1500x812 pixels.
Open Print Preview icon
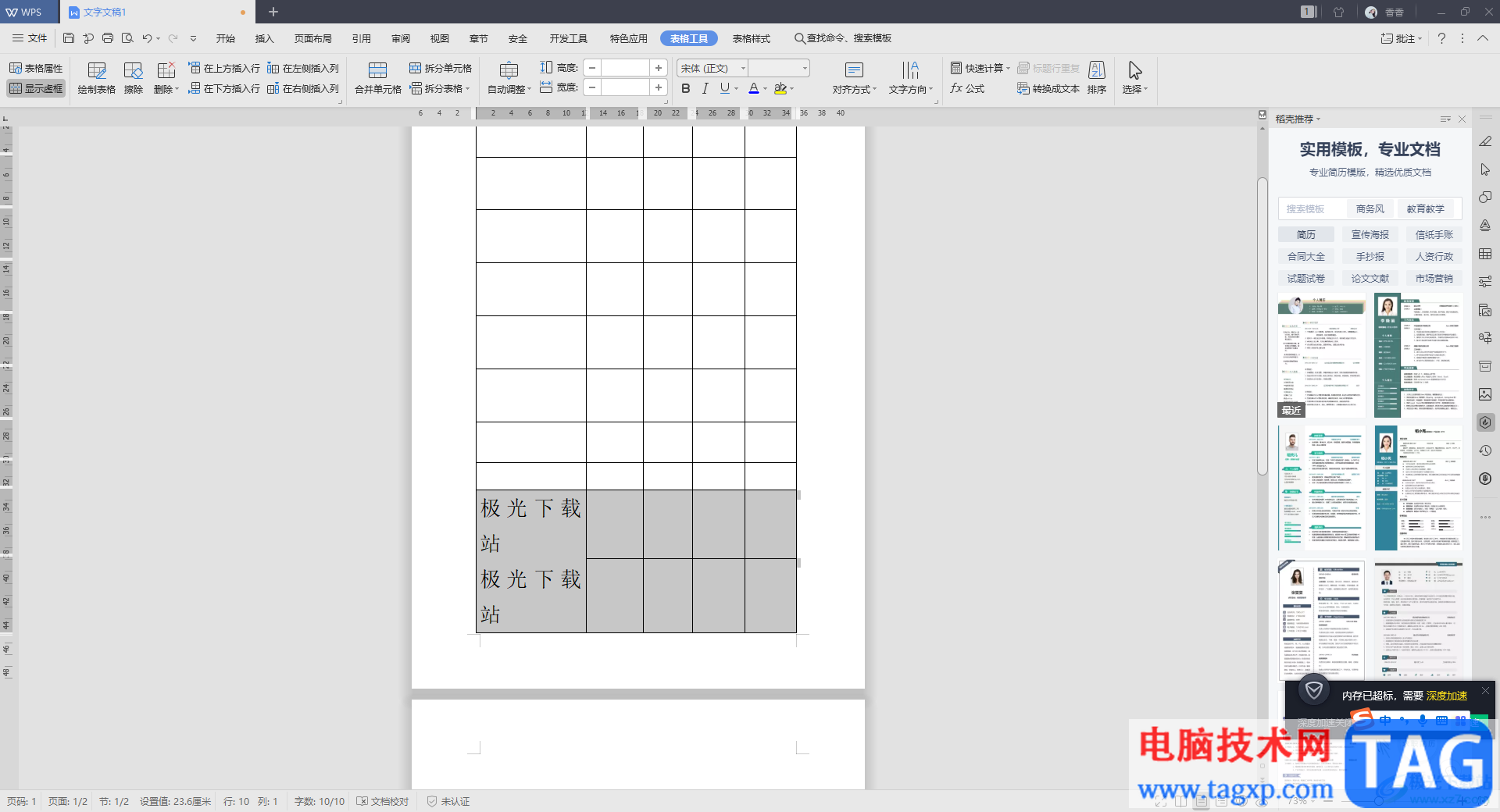(127, 38)
